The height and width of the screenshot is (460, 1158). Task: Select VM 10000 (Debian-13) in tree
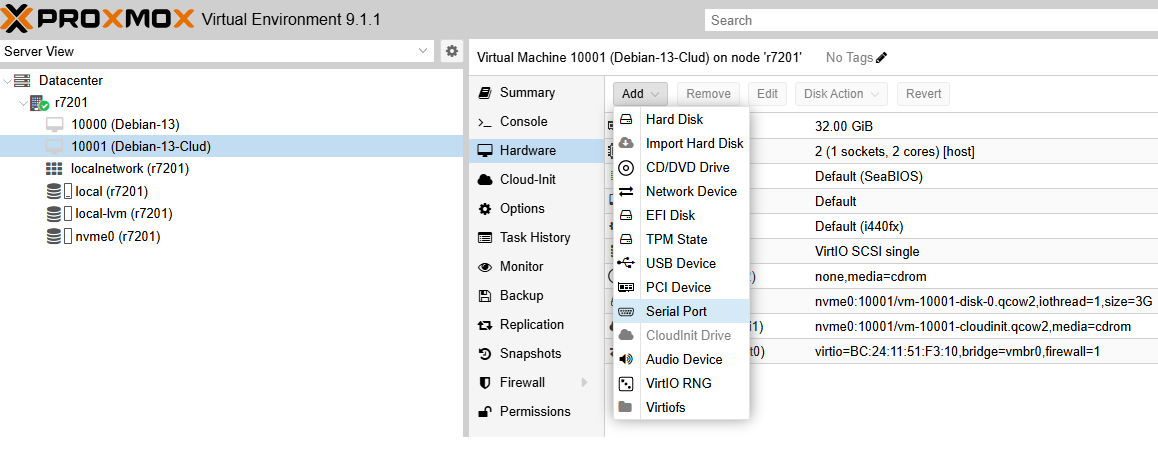click(125, 125)
